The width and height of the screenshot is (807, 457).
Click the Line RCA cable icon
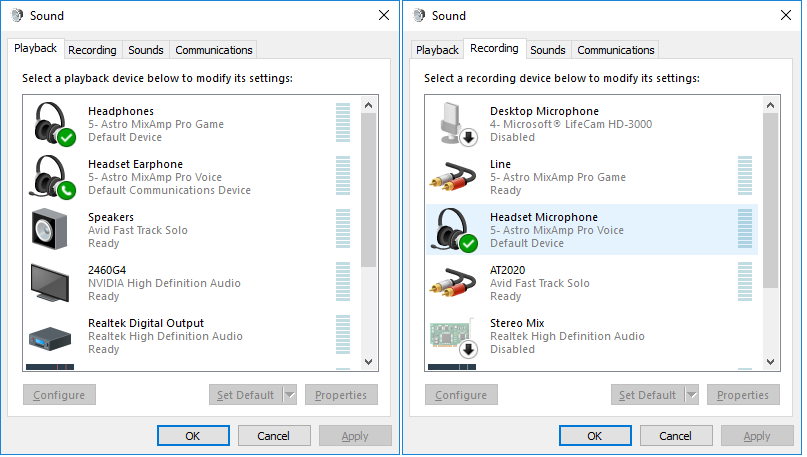[453, 178]
